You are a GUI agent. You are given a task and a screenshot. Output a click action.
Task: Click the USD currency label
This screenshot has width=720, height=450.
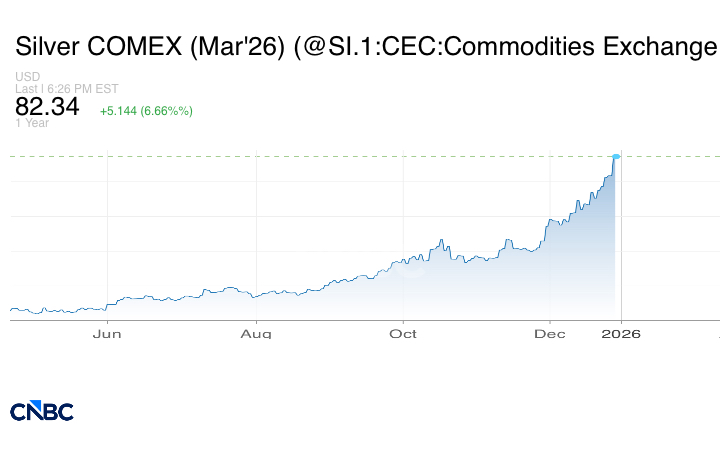[x=26, y=77]
